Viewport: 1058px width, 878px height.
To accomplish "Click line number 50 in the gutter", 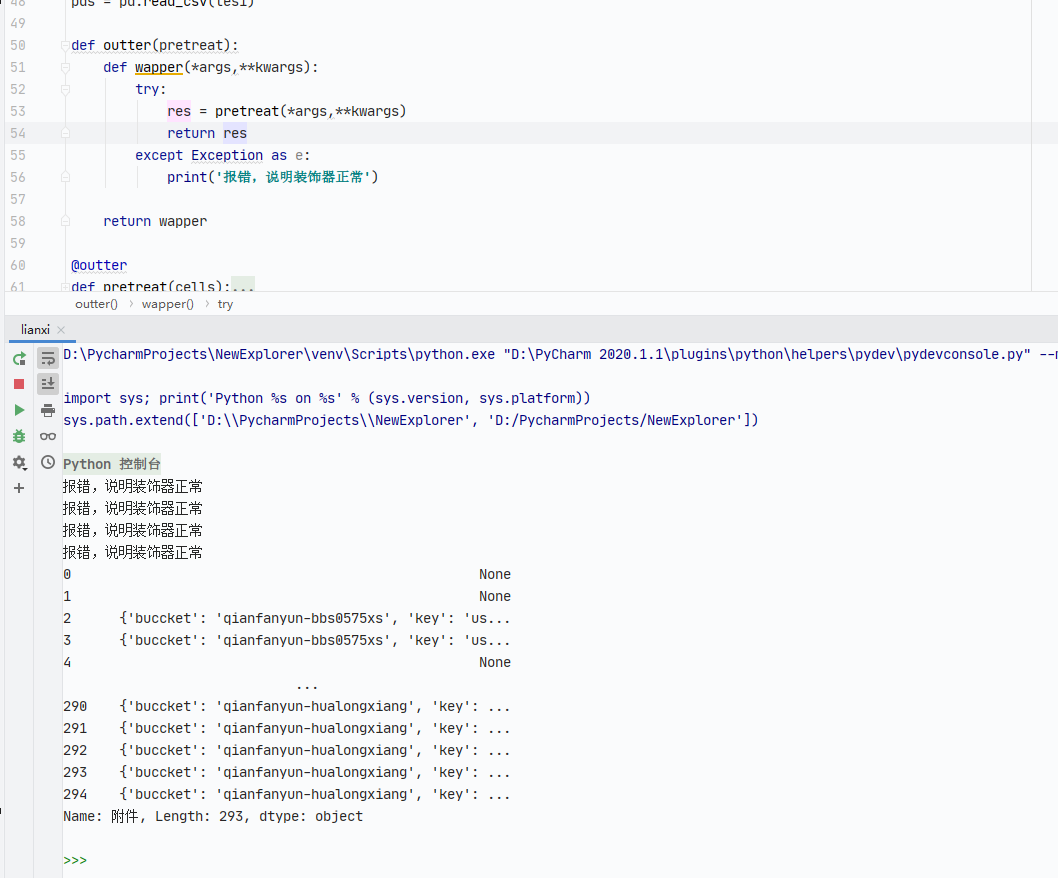I will 18,45.
